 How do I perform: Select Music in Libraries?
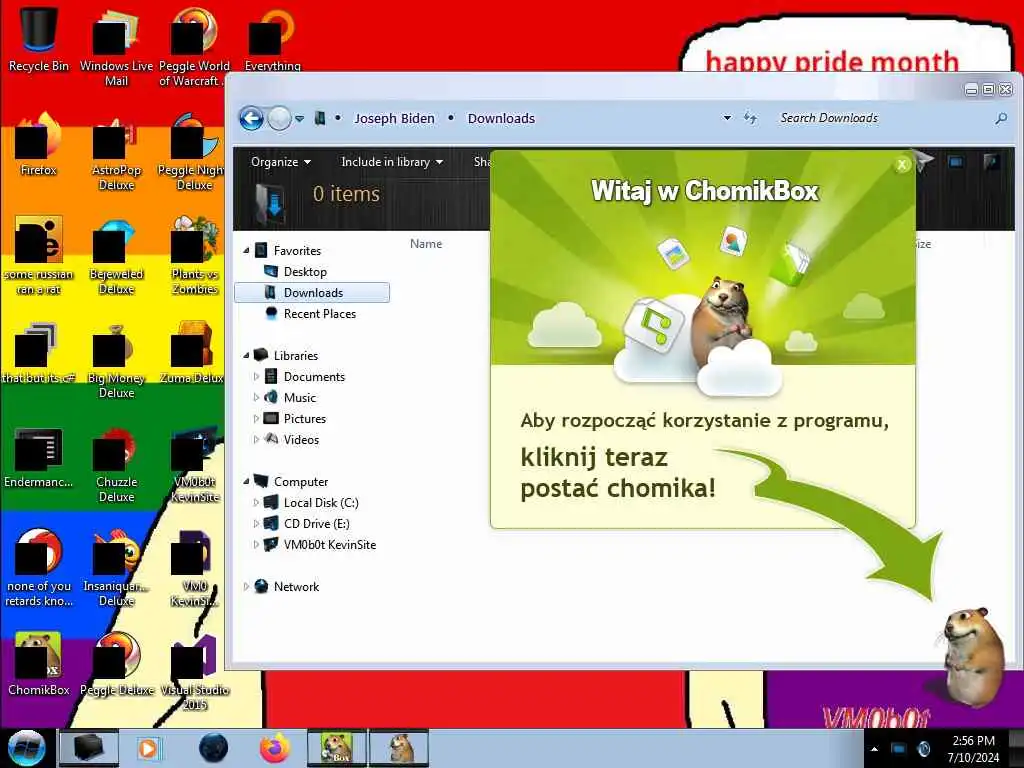coord(299,398)
